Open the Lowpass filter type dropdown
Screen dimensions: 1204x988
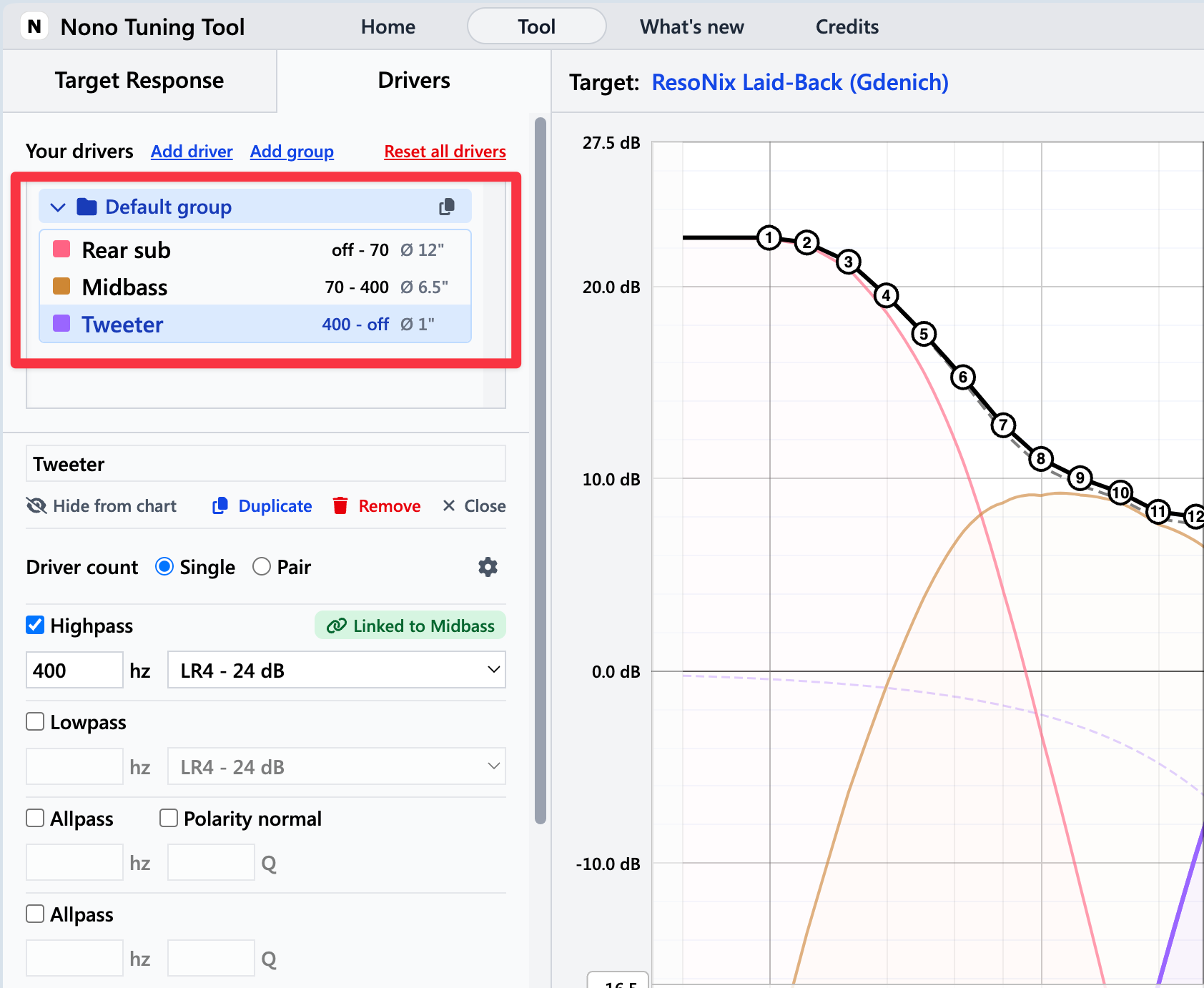pyautogui.click(x=336, y=766)
